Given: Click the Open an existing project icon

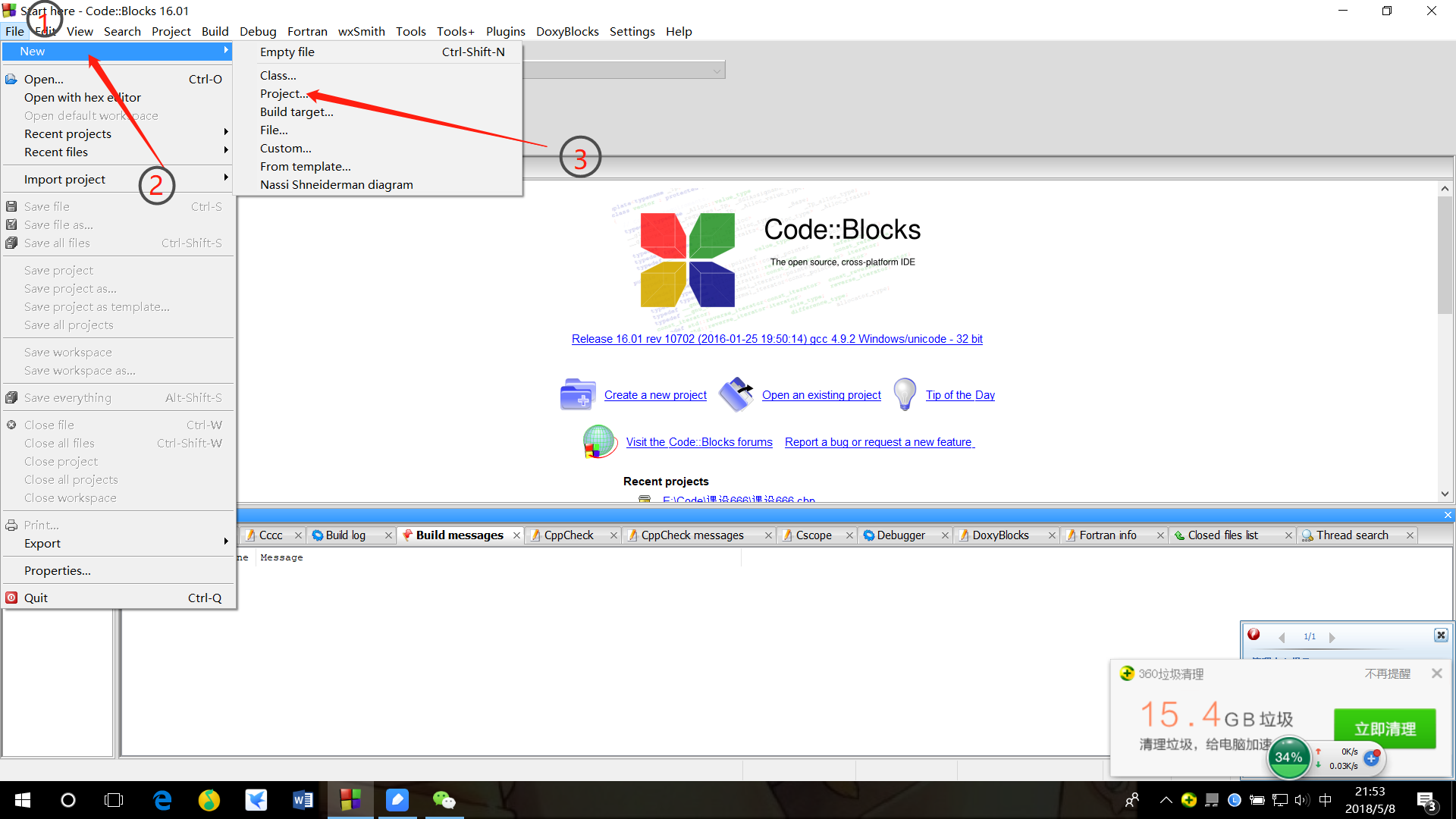Looking at the screenshot, I should 736,394.
